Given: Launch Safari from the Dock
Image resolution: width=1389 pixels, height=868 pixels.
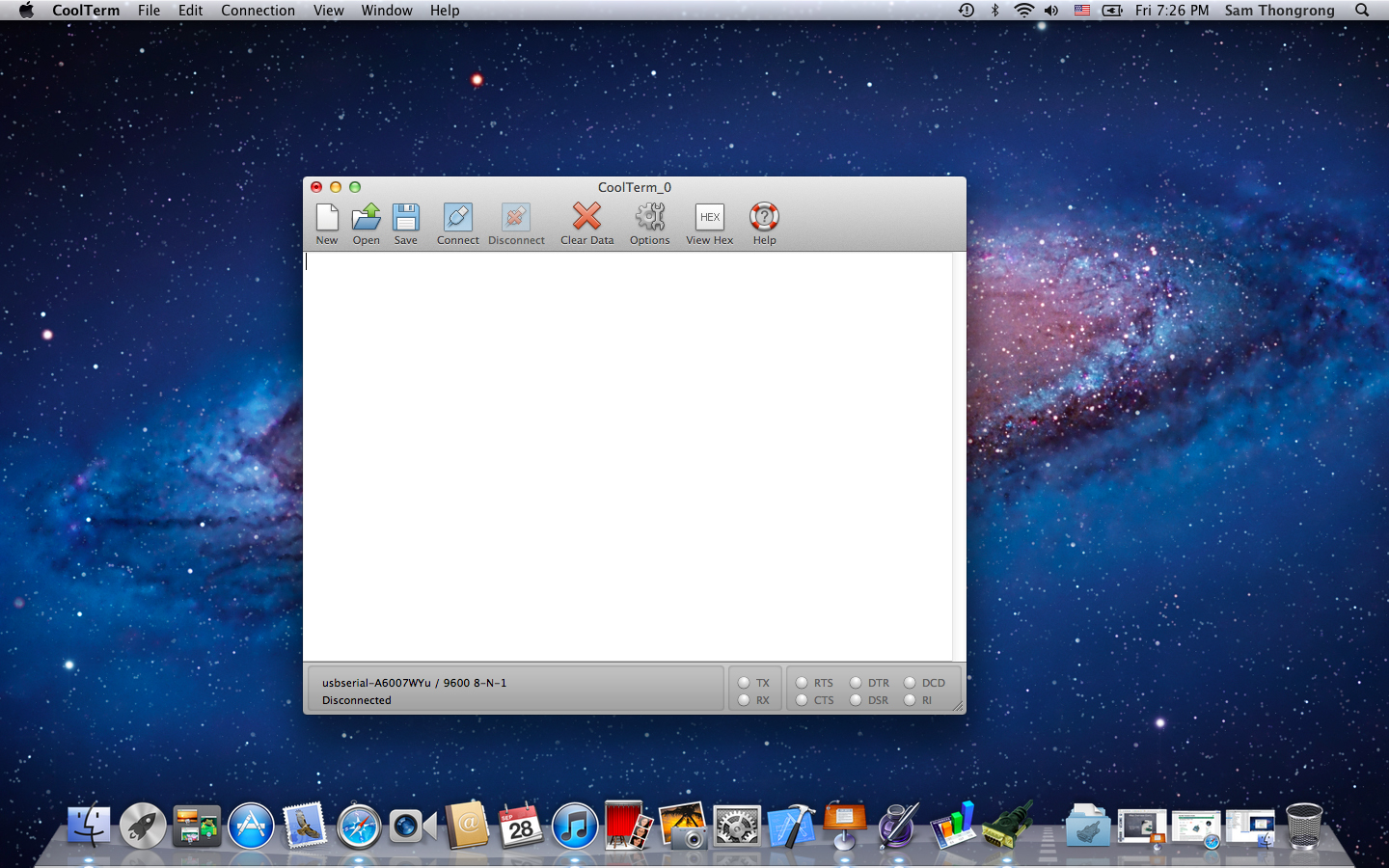Looking at the screenshot, I should click(359, 827).
